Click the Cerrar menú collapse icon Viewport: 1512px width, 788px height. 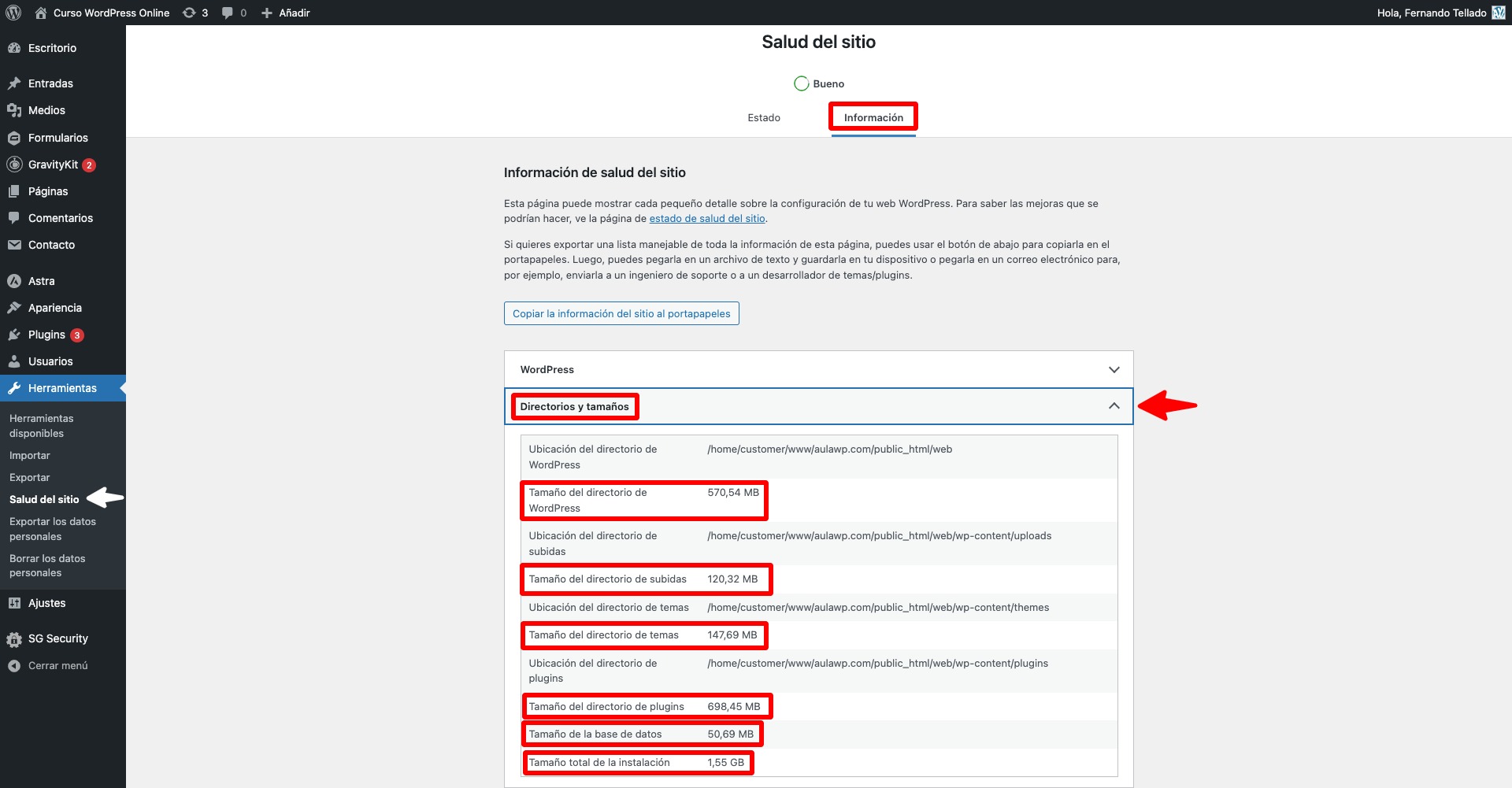[14, 666]
